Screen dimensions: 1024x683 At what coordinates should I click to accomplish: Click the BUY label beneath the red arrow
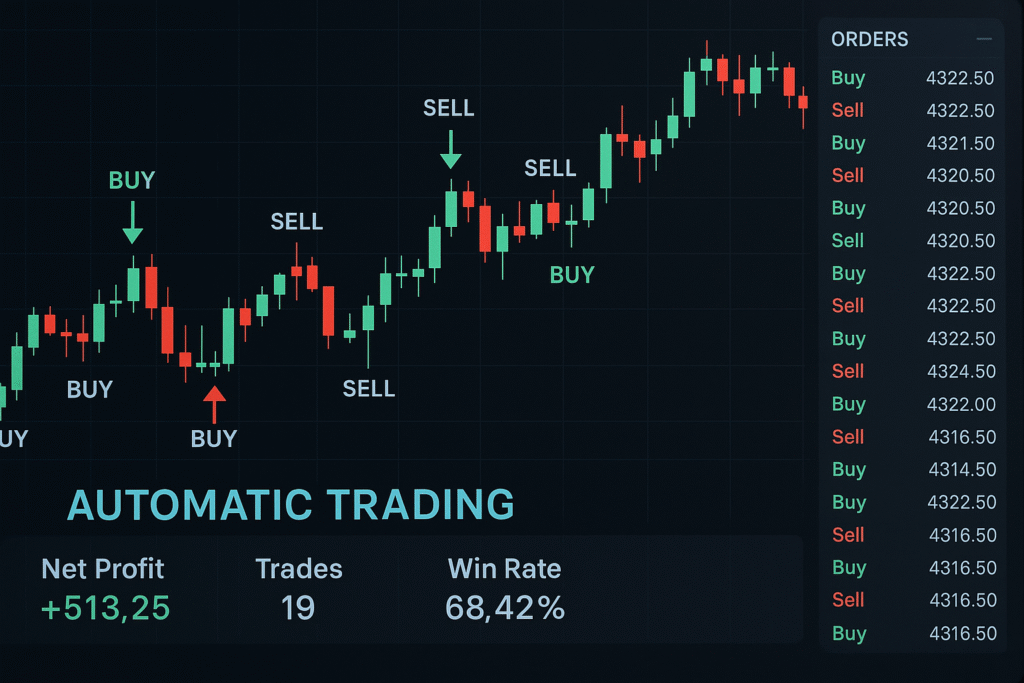coord(214,439)
